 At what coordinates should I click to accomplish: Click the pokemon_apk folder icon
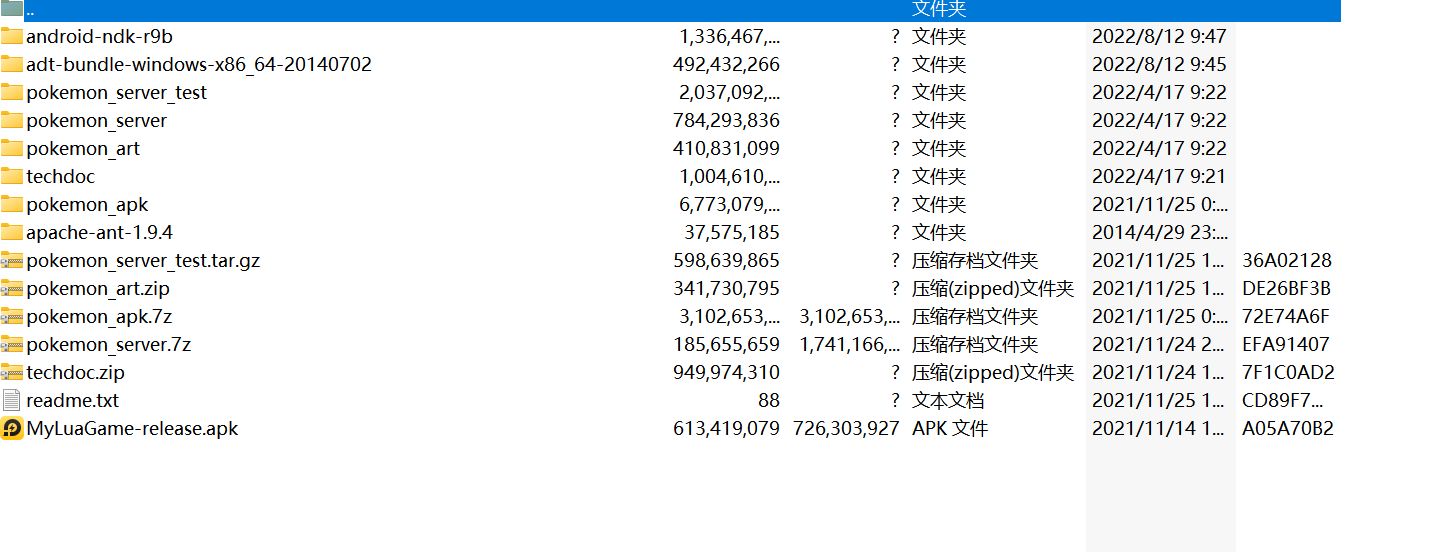click(x=12, y=204)
